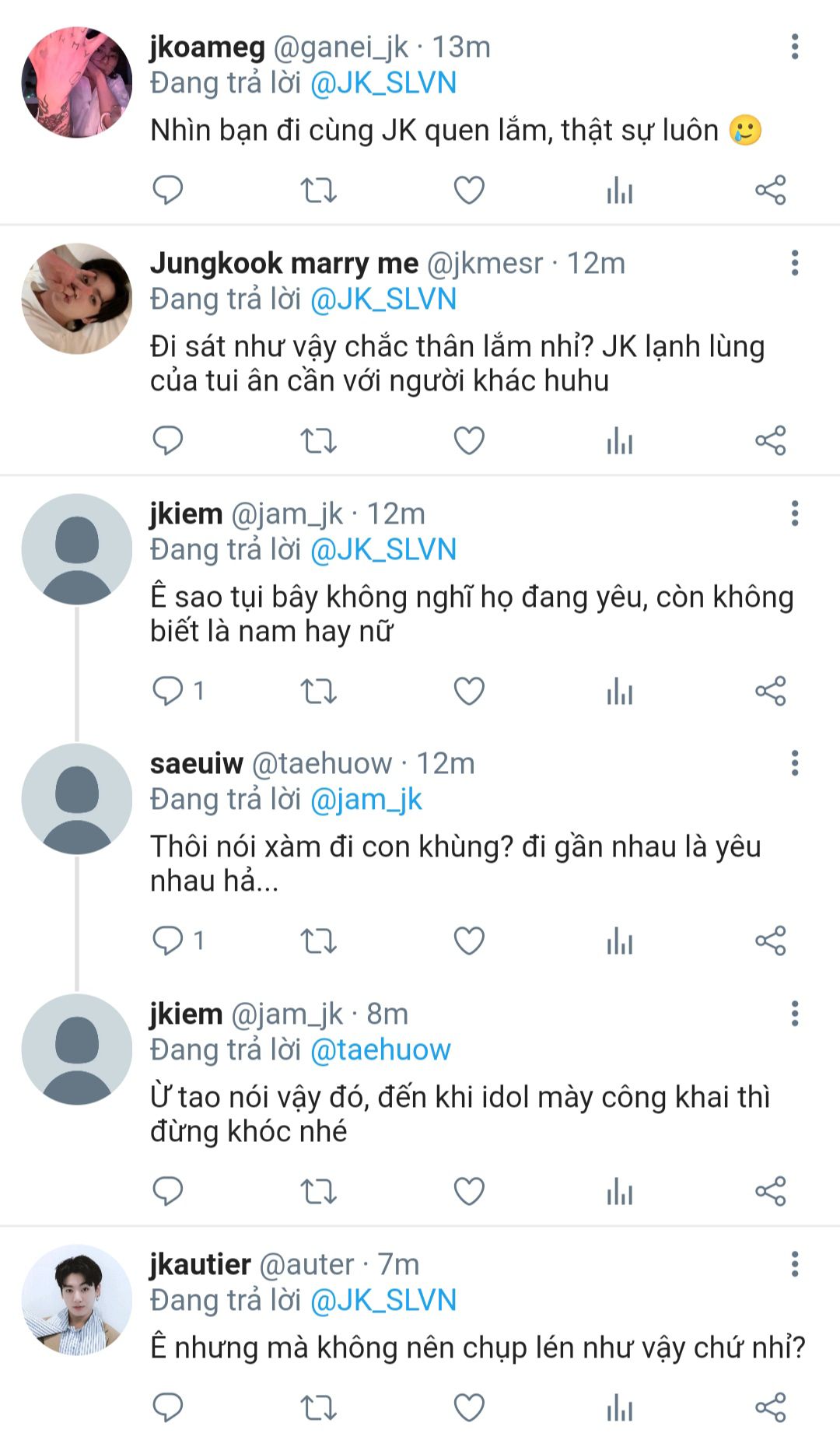Open jkoameg's profile avatar
840x1440 pixels.
coord(76,82)
